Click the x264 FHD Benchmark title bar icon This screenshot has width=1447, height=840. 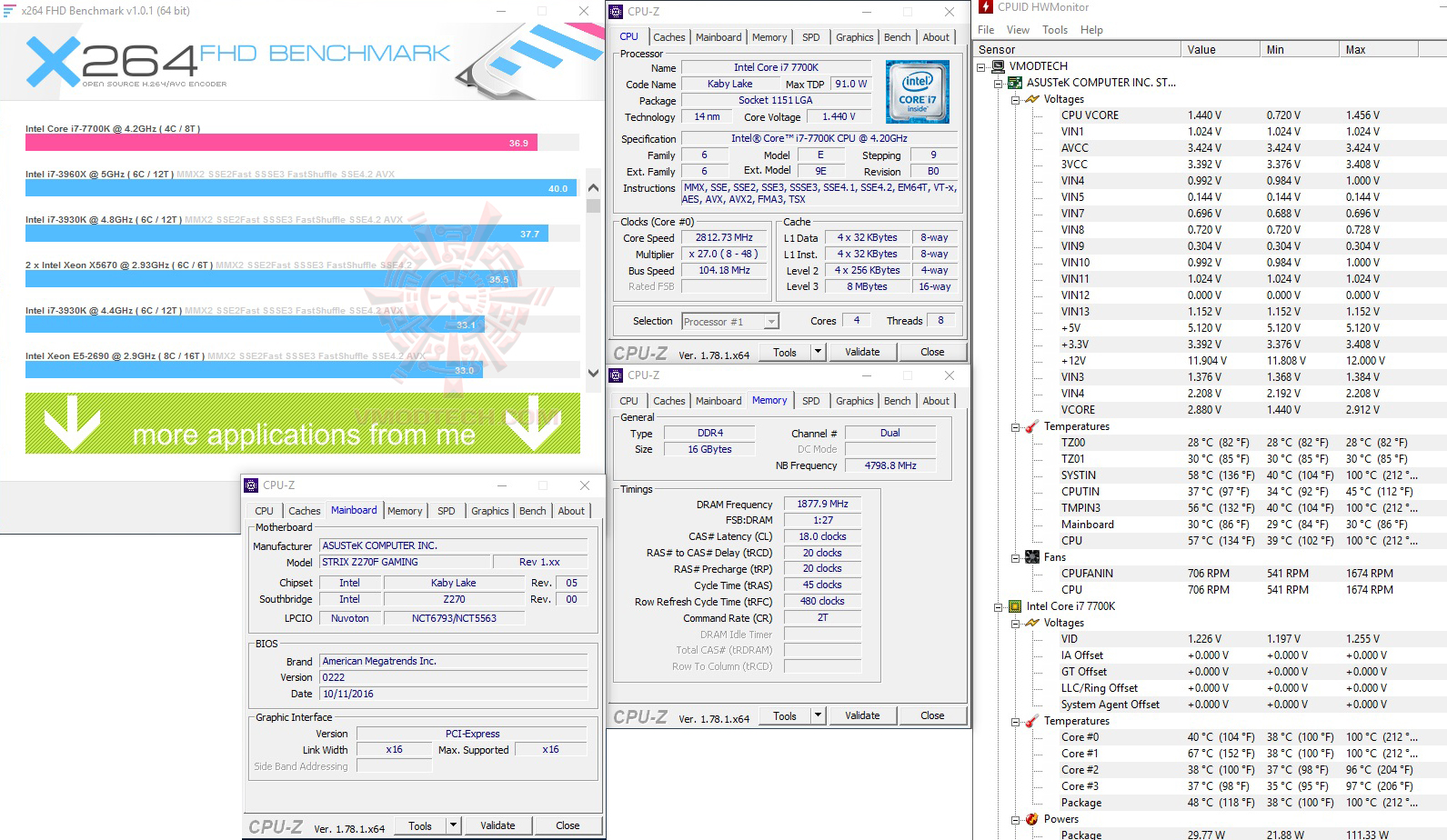tap(10, 11)
